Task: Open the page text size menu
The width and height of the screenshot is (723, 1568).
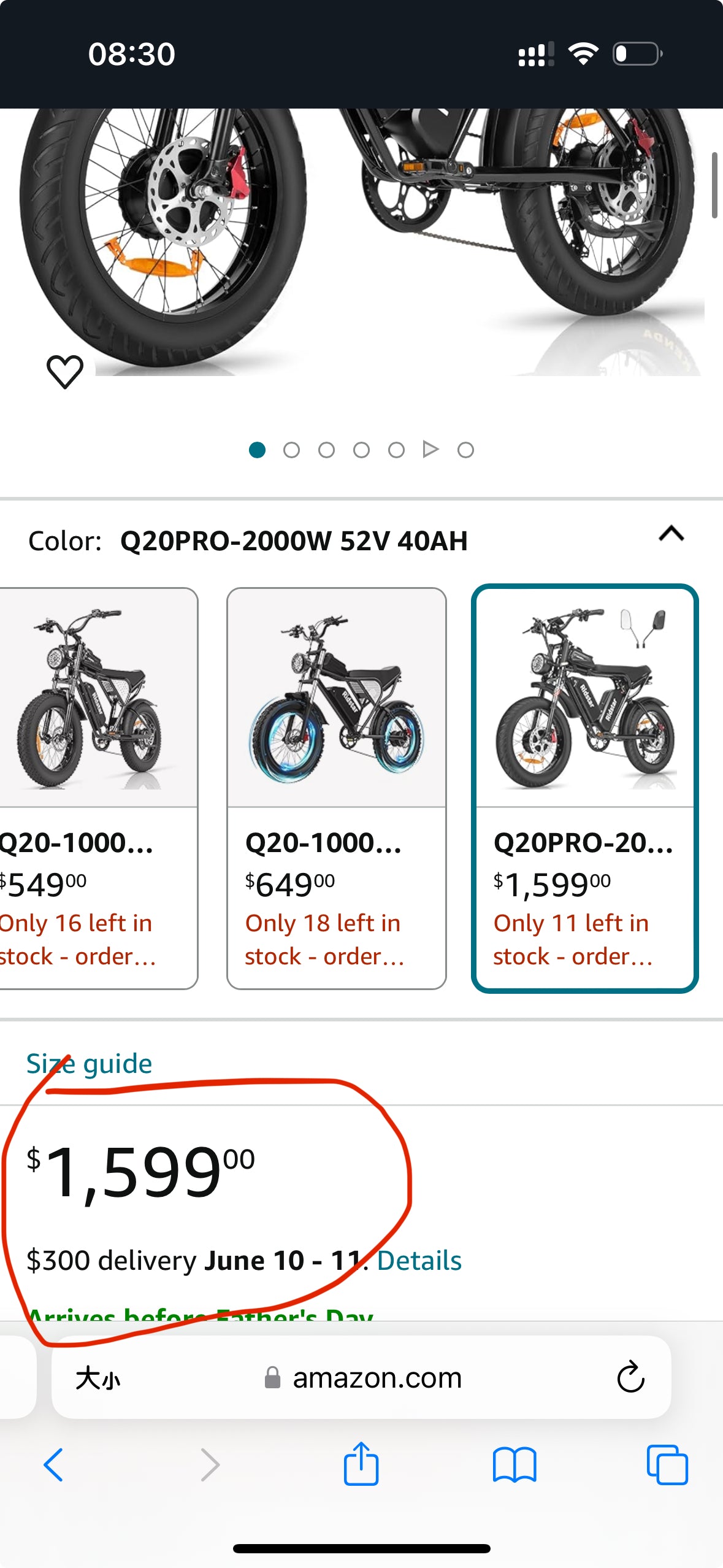Action: click(x=98, y=1378)
